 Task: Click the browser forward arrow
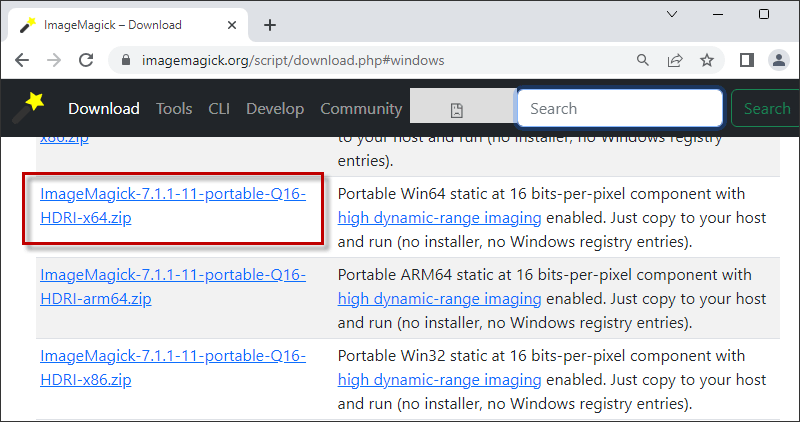54,60
